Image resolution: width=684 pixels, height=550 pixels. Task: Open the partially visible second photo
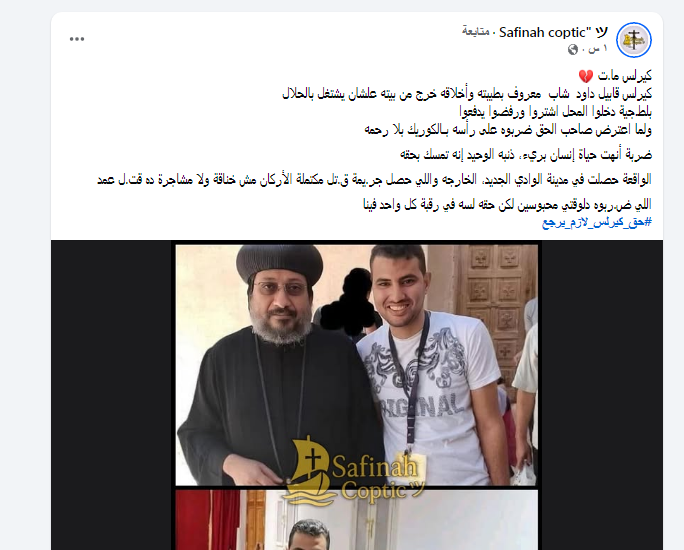pos(356,520)
